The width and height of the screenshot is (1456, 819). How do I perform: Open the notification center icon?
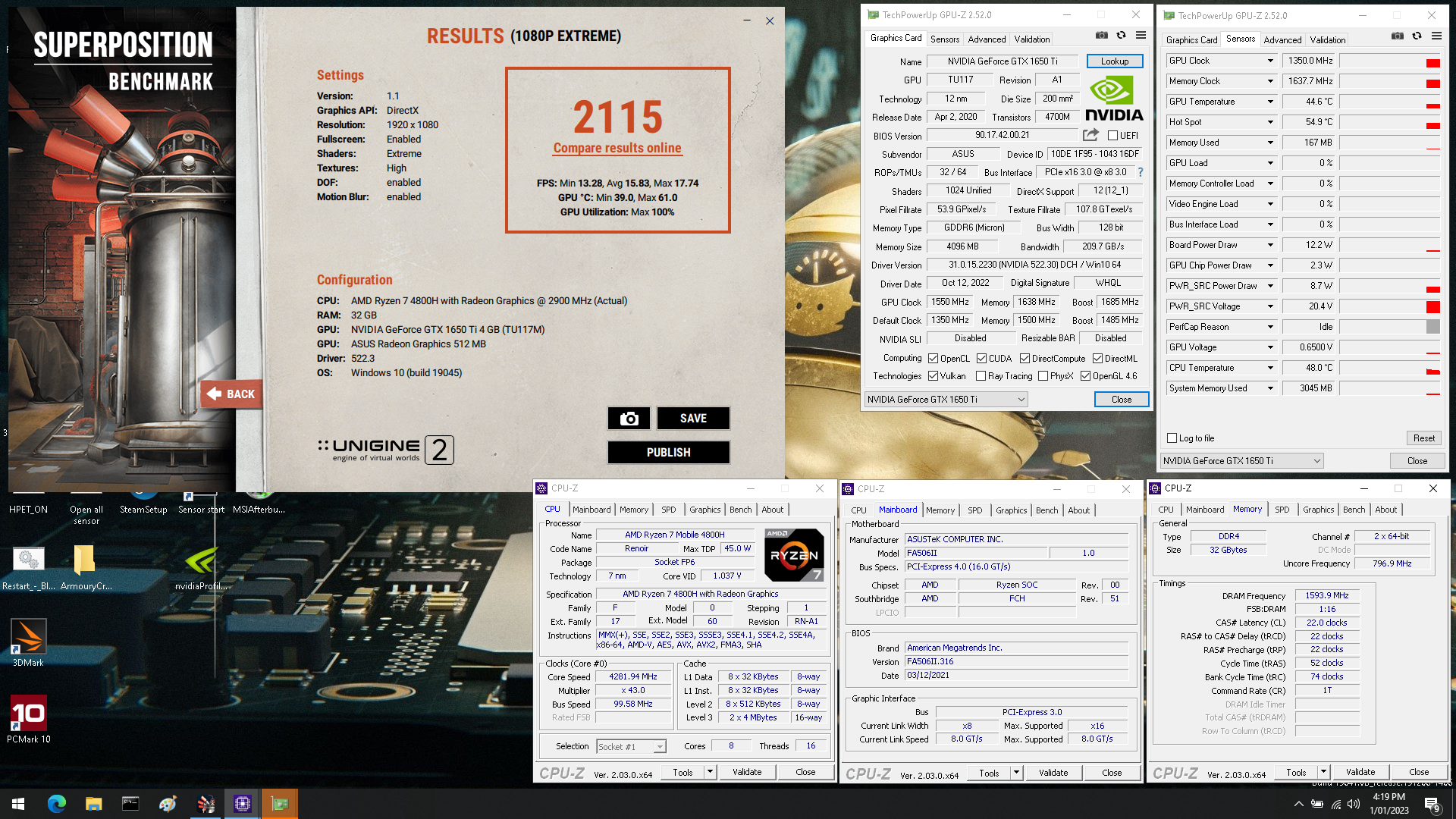1432,804
